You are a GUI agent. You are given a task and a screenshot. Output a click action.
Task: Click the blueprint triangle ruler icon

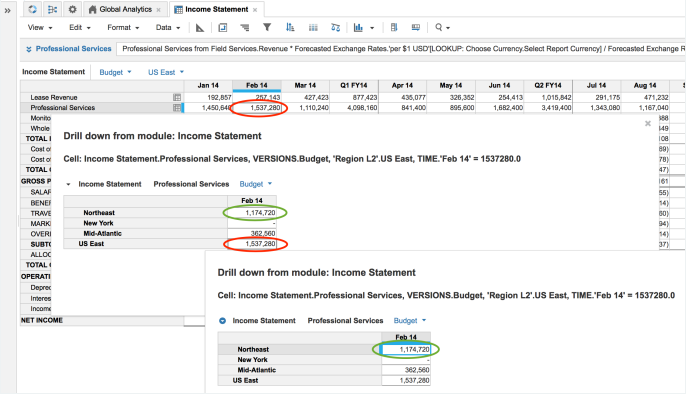pyautogui.click(x=200, y=28)
